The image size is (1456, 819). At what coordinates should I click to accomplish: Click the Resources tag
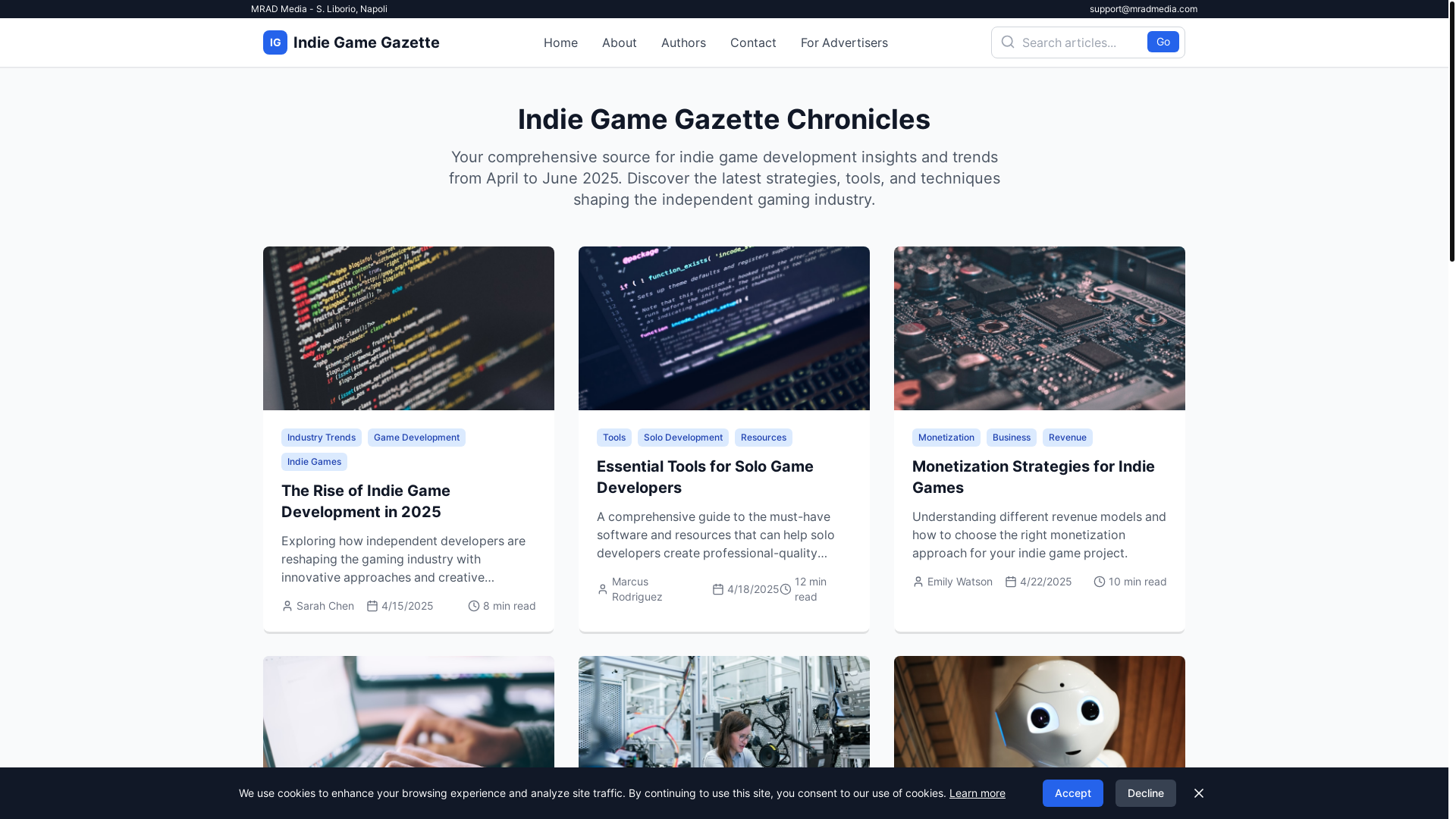[x=764, y=438]
